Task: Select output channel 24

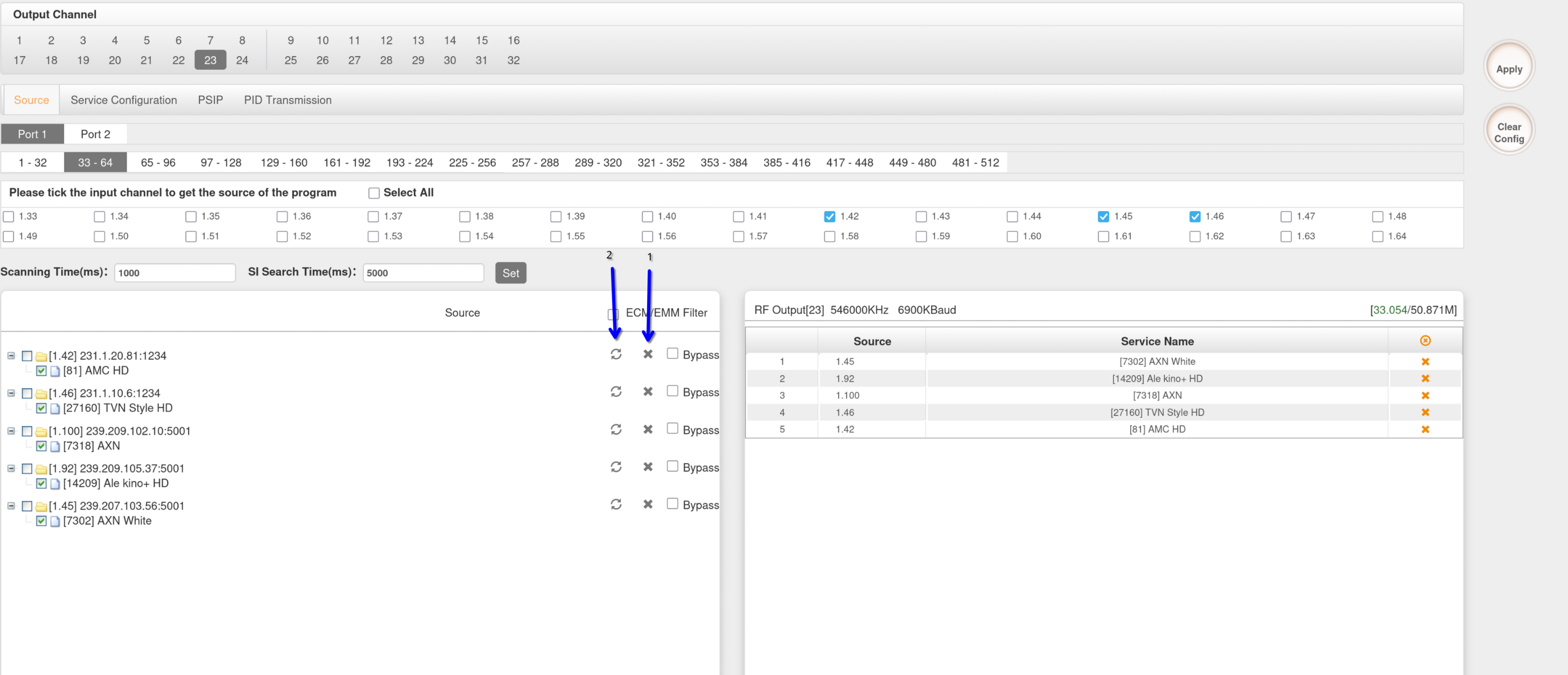Action: click(242, 60)
